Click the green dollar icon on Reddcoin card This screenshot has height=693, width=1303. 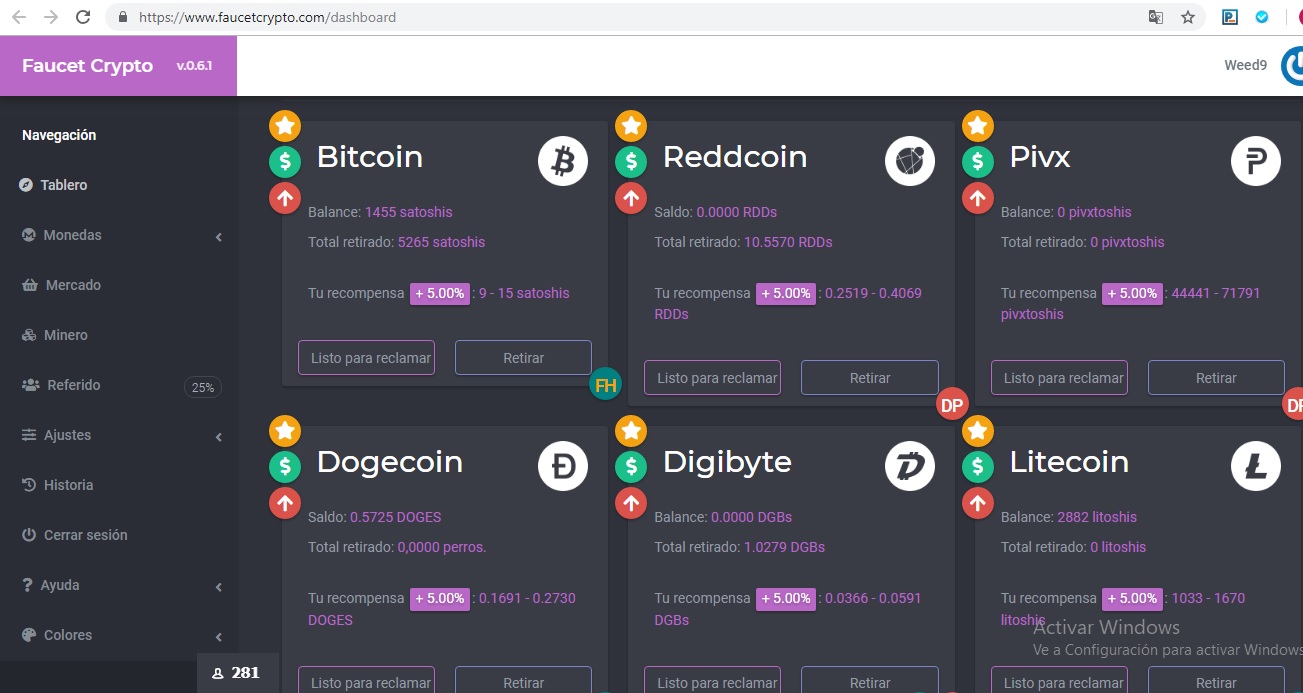[x=631, y=161]
